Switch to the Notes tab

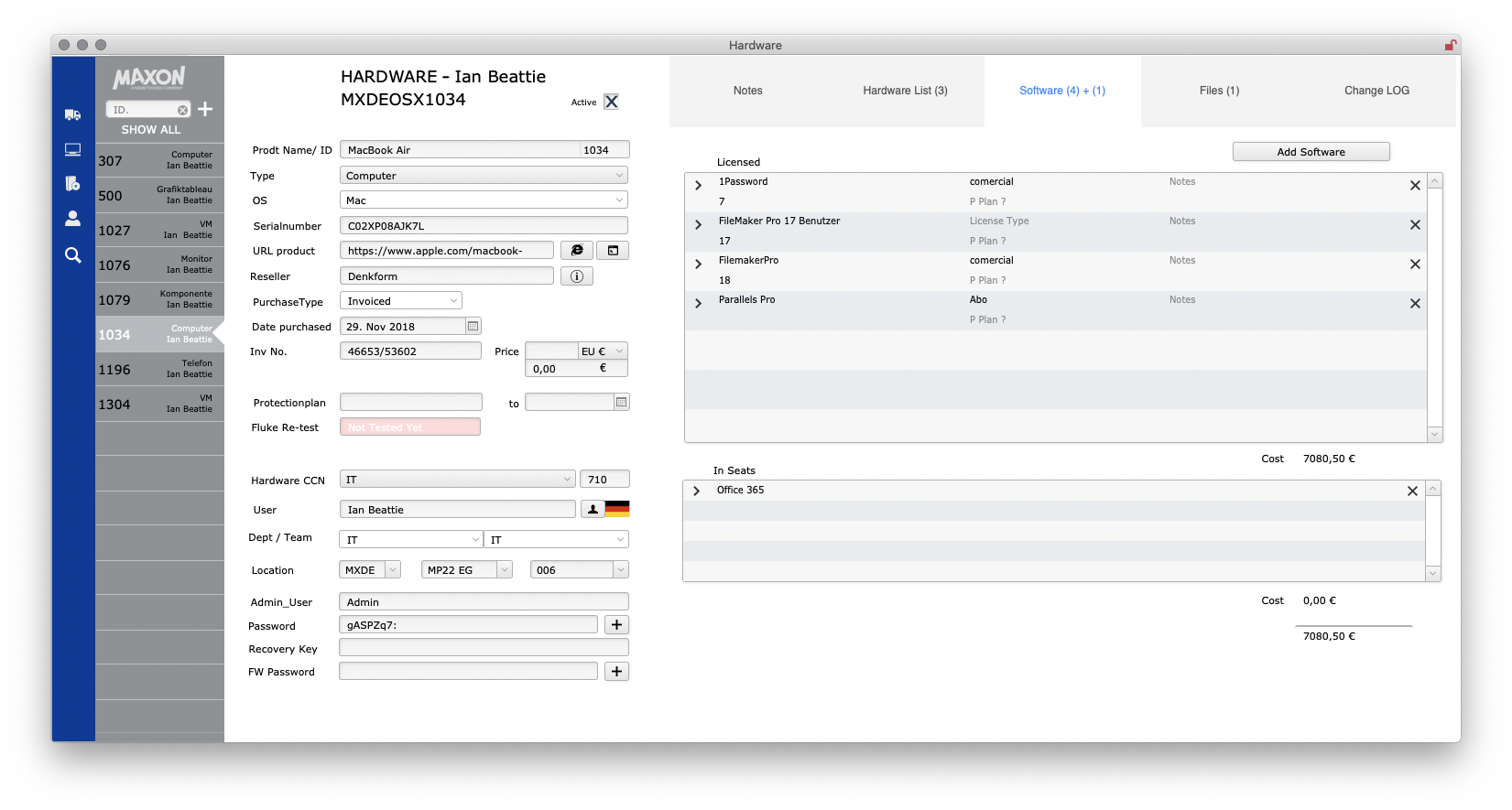click(747, 91)
